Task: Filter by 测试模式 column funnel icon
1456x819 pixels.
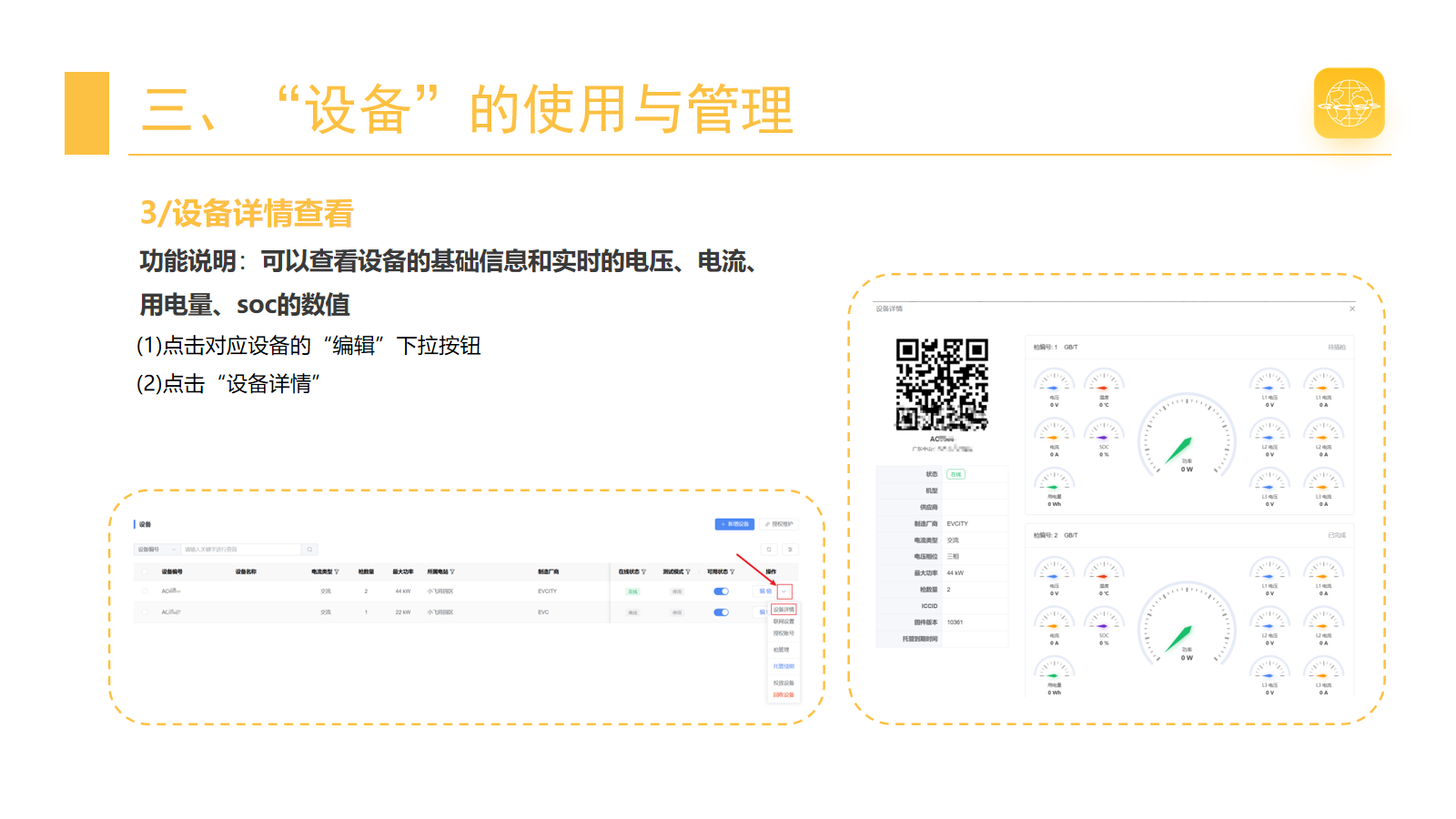Action: (688, 572)
